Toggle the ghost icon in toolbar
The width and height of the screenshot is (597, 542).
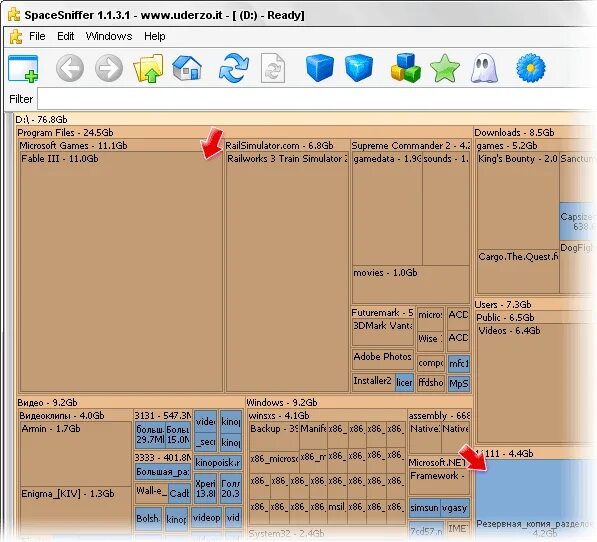tap(484, 68)
